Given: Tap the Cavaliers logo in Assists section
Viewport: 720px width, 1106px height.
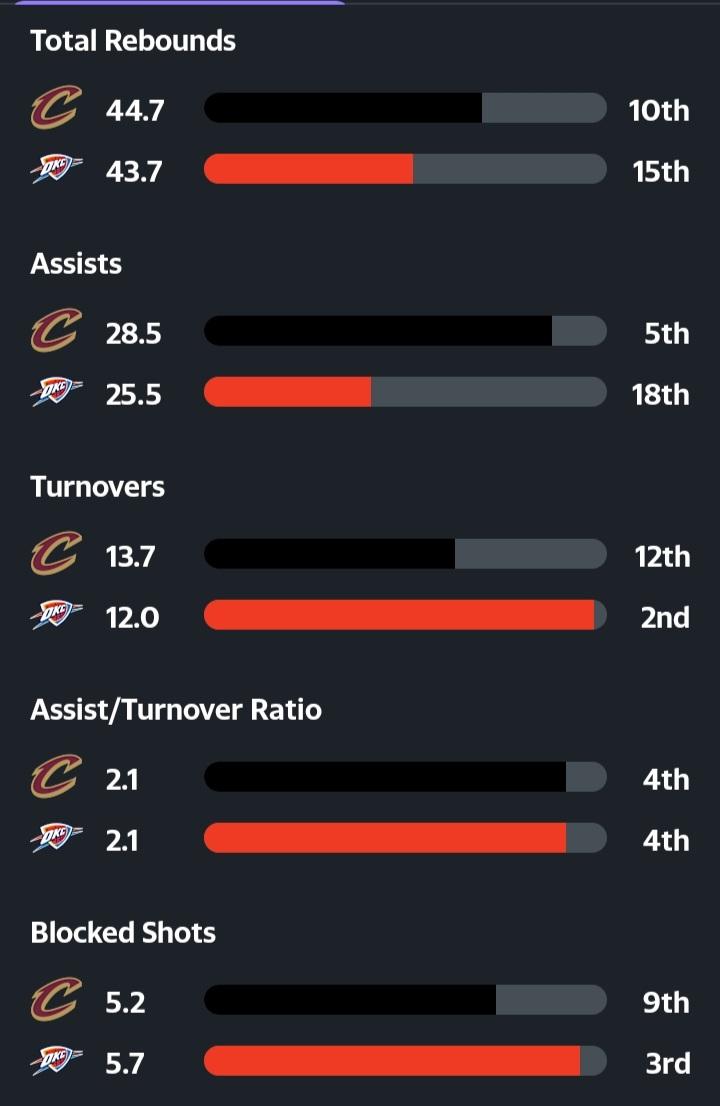Looking at the screenshot, I should point(55,332).
